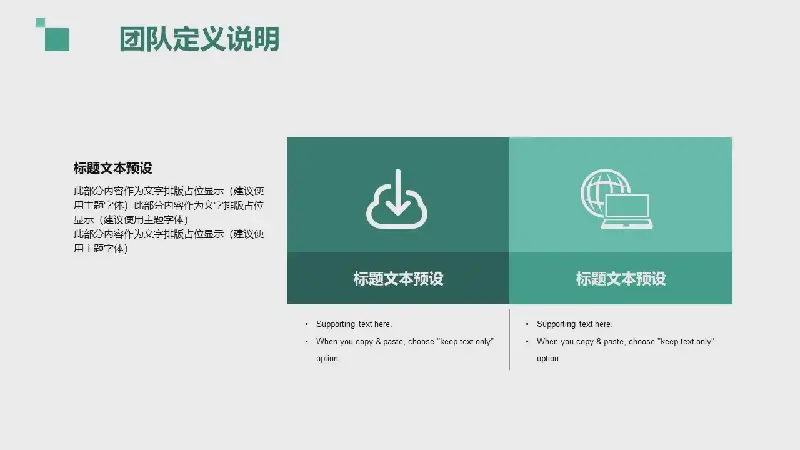Image resolution: width=800 pixels, height=450 pixels.
Task: Click "Supporting text here." under light green card
Action: coord(574,324)
